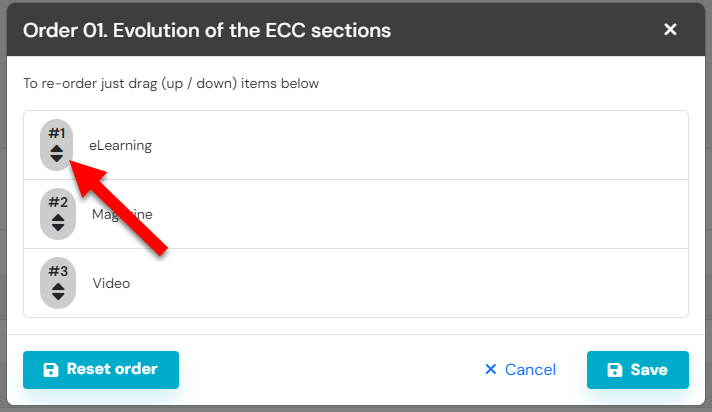Select the eLearning item

coord(120,146)
